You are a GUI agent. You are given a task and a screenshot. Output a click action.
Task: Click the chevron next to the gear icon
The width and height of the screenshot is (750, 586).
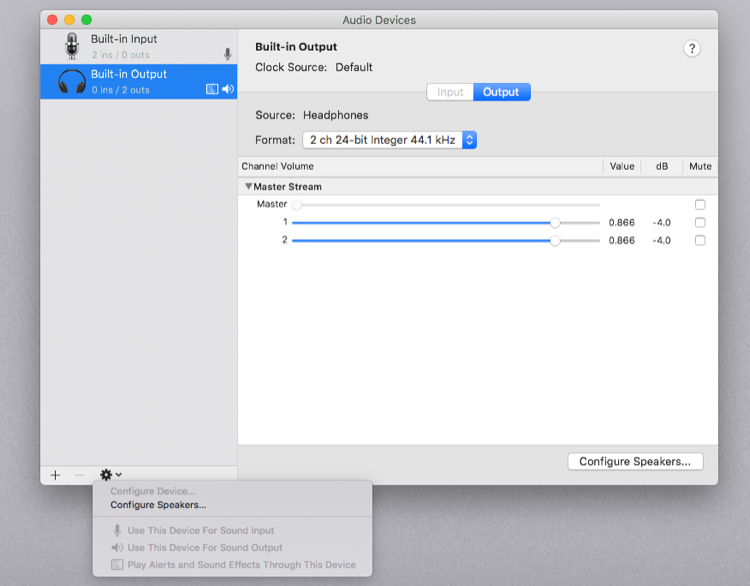click(119, 475)
